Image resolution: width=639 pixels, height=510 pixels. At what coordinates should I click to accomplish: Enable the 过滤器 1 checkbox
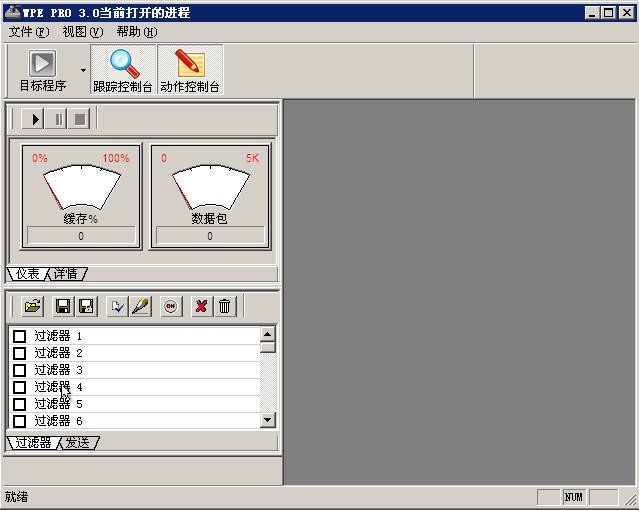coord(19,336)
